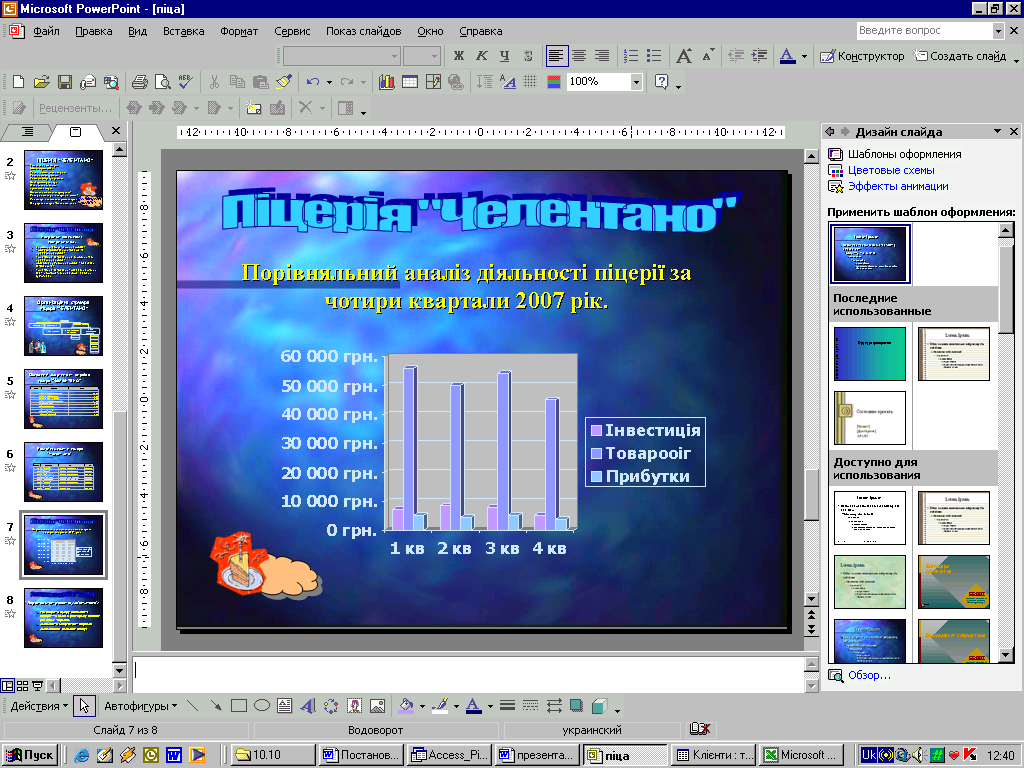Select the Oval drawing tool

tap(262, 706)
